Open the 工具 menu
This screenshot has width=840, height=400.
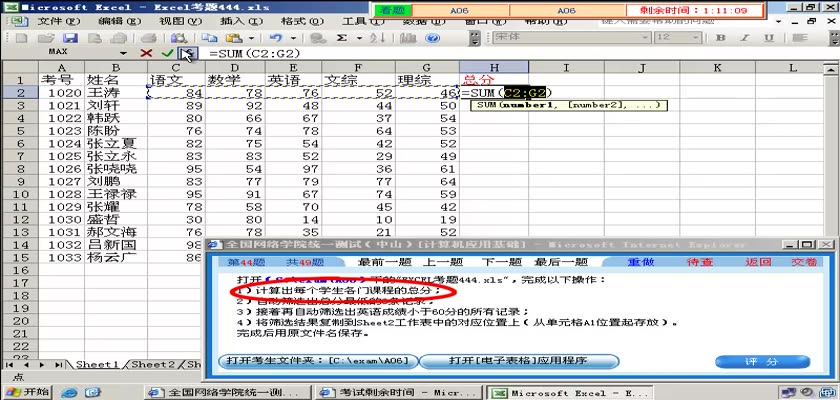(x=363, y=21)
